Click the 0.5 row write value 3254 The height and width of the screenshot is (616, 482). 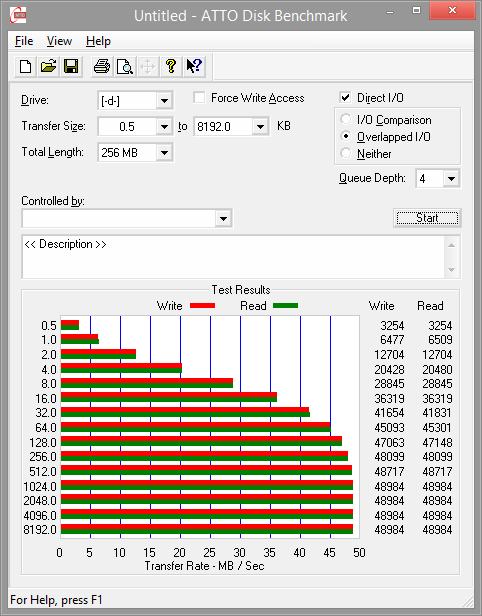[392, 325]
